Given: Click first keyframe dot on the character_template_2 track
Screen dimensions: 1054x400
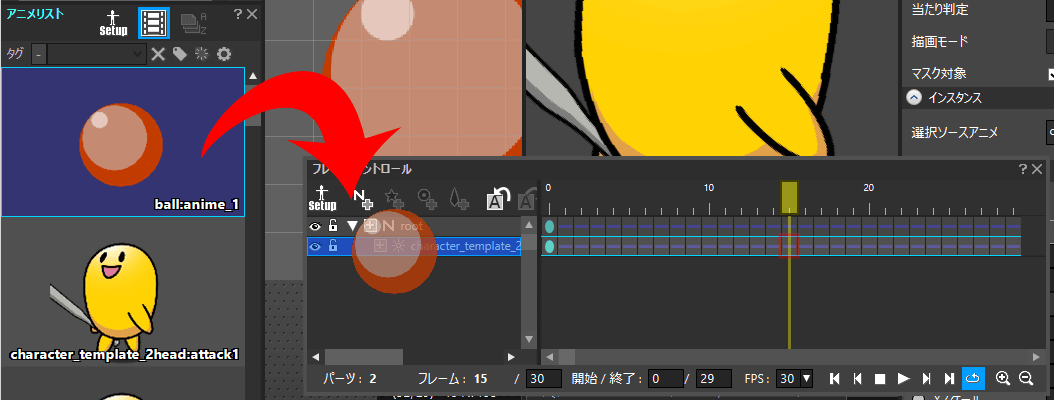Looking at the screenshot, I should click(549, 247).
